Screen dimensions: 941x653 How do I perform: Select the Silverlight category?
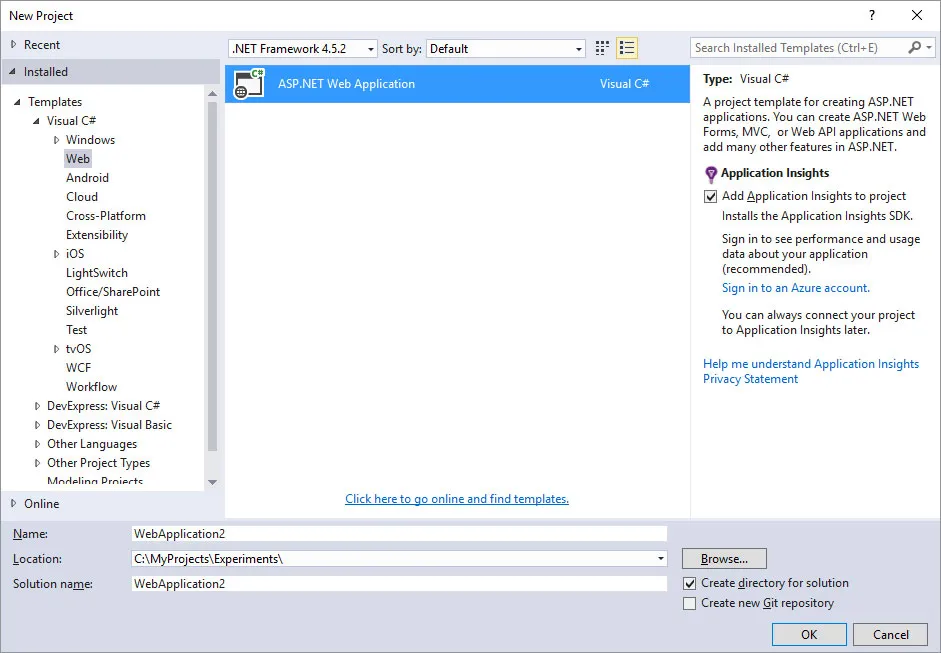click(x=92, y=311)
